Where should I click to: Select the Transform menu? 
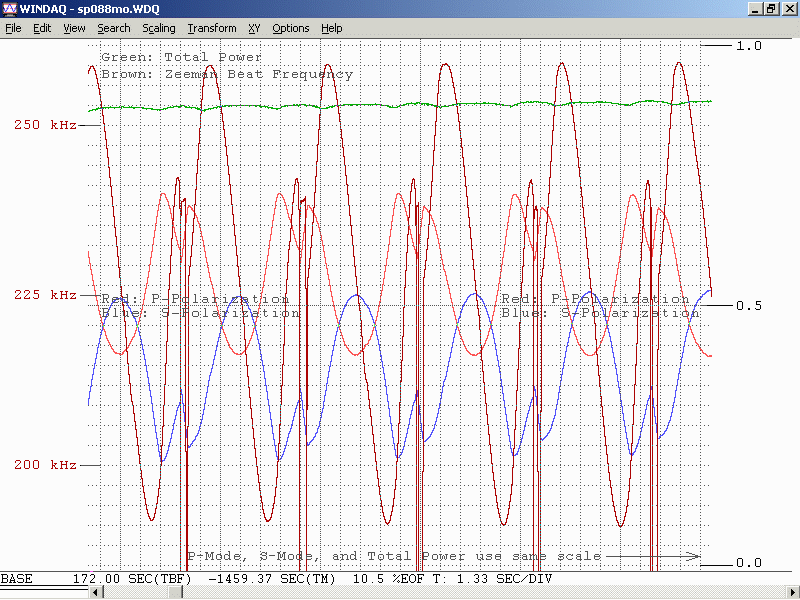click(212, 28)
